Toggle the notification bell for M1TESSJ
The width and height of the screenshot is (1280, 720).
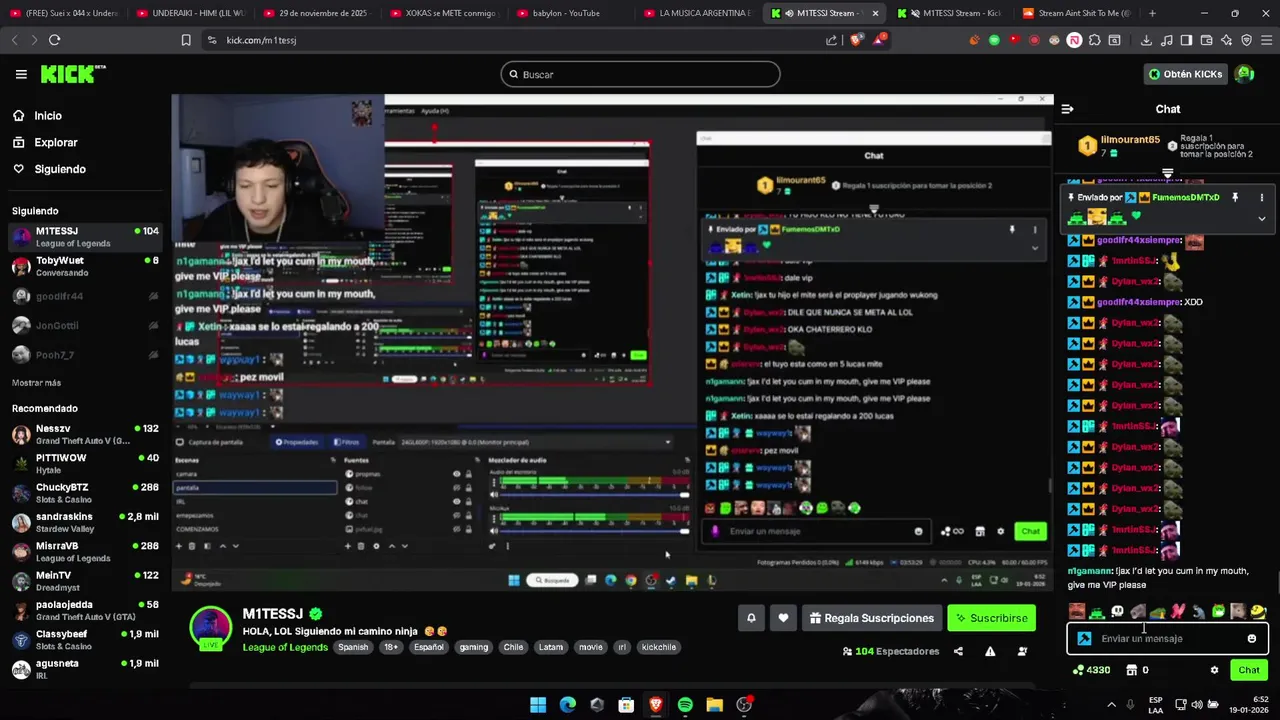coord(751,618)
